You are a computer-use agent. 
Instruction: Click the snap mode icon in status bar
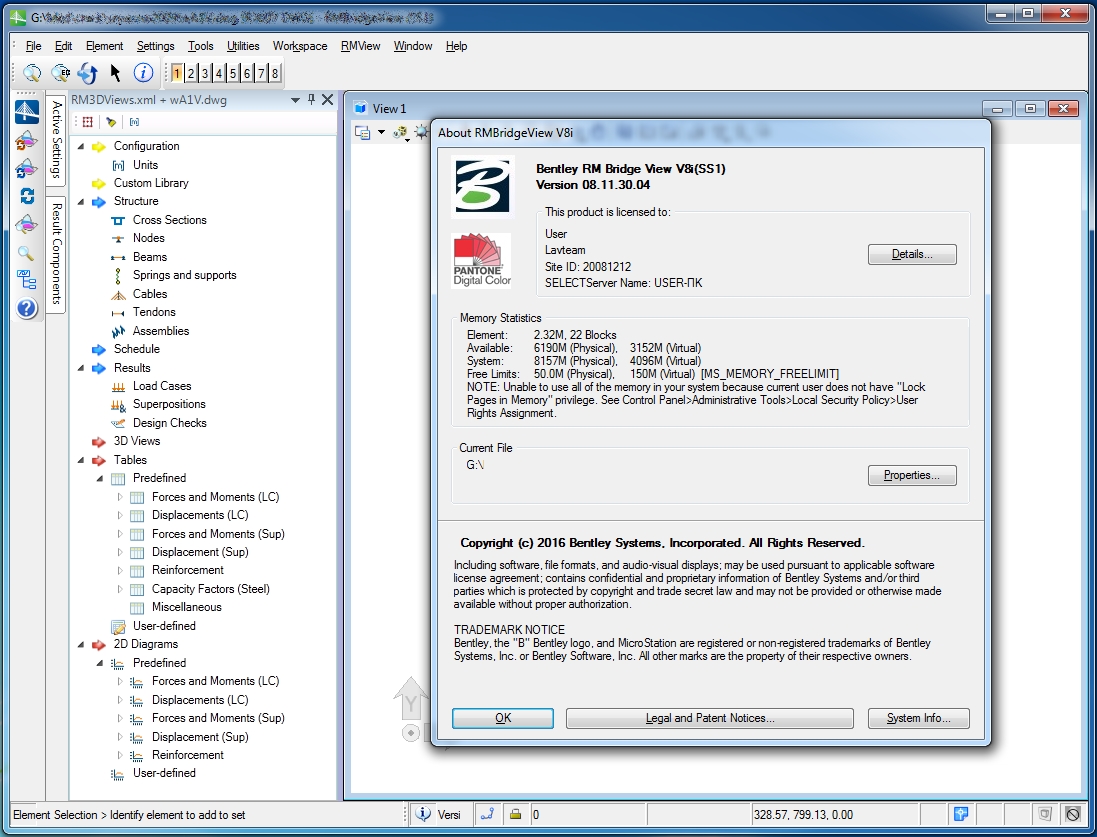pos(488,814)
